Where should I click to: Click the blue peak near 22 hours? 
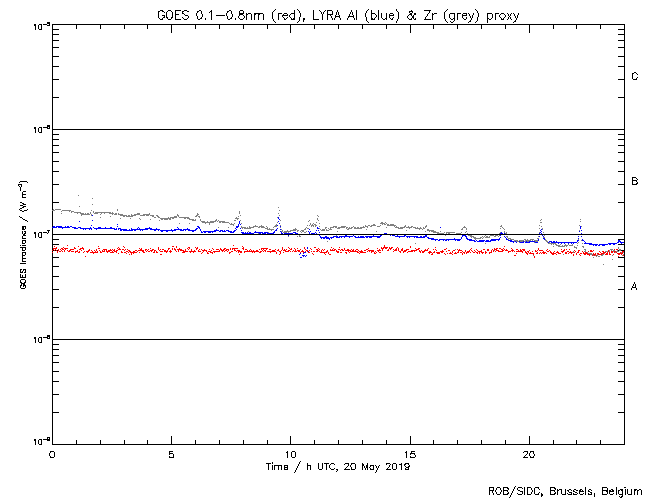click(580, 229)
